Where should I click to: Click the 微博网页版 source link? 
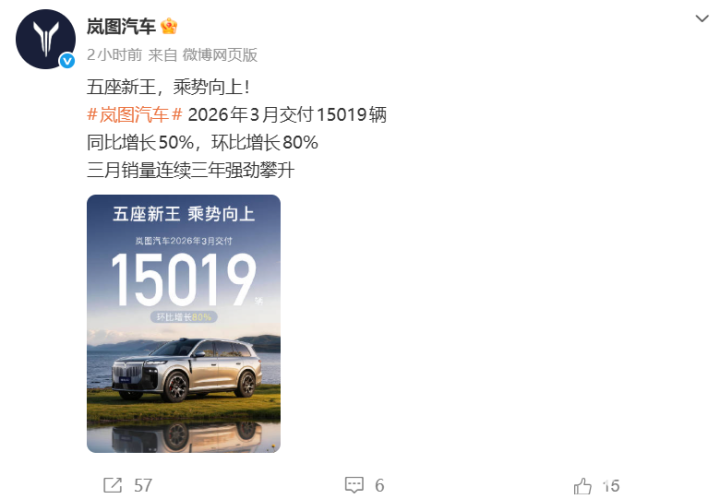click(x=220, y=55)
